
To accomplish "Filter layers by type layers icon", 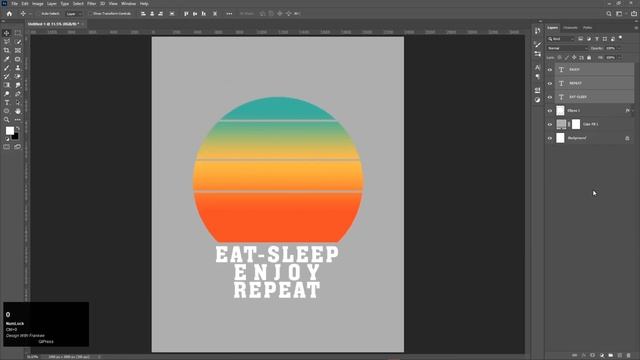I will click(x=597, y=39).
